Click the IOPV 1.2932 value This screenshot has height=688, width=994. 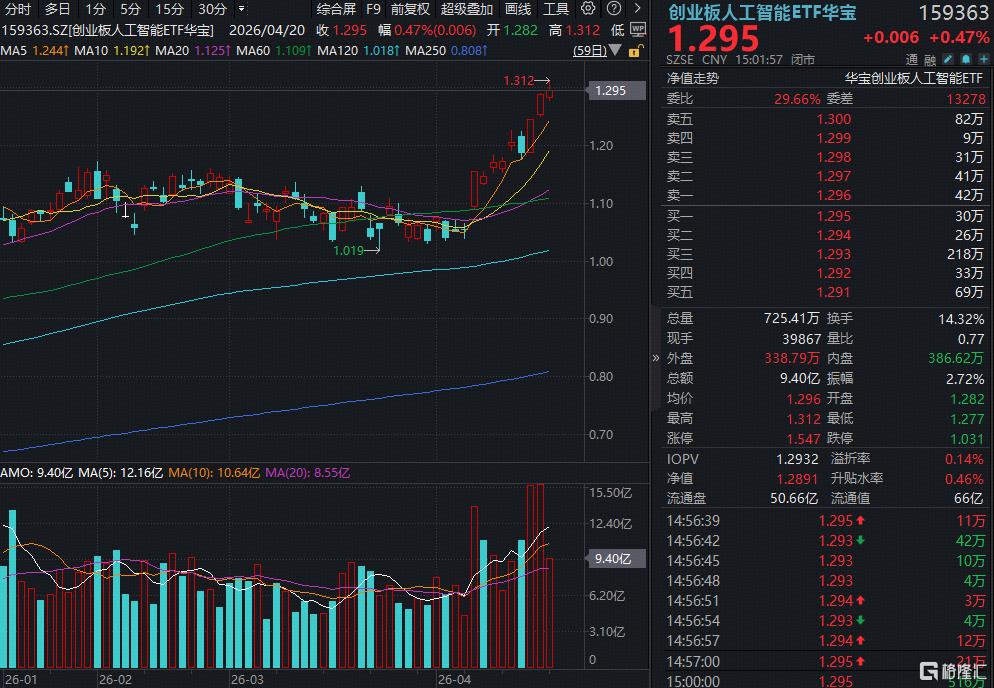pyautogui.click(x=797, y=458)
